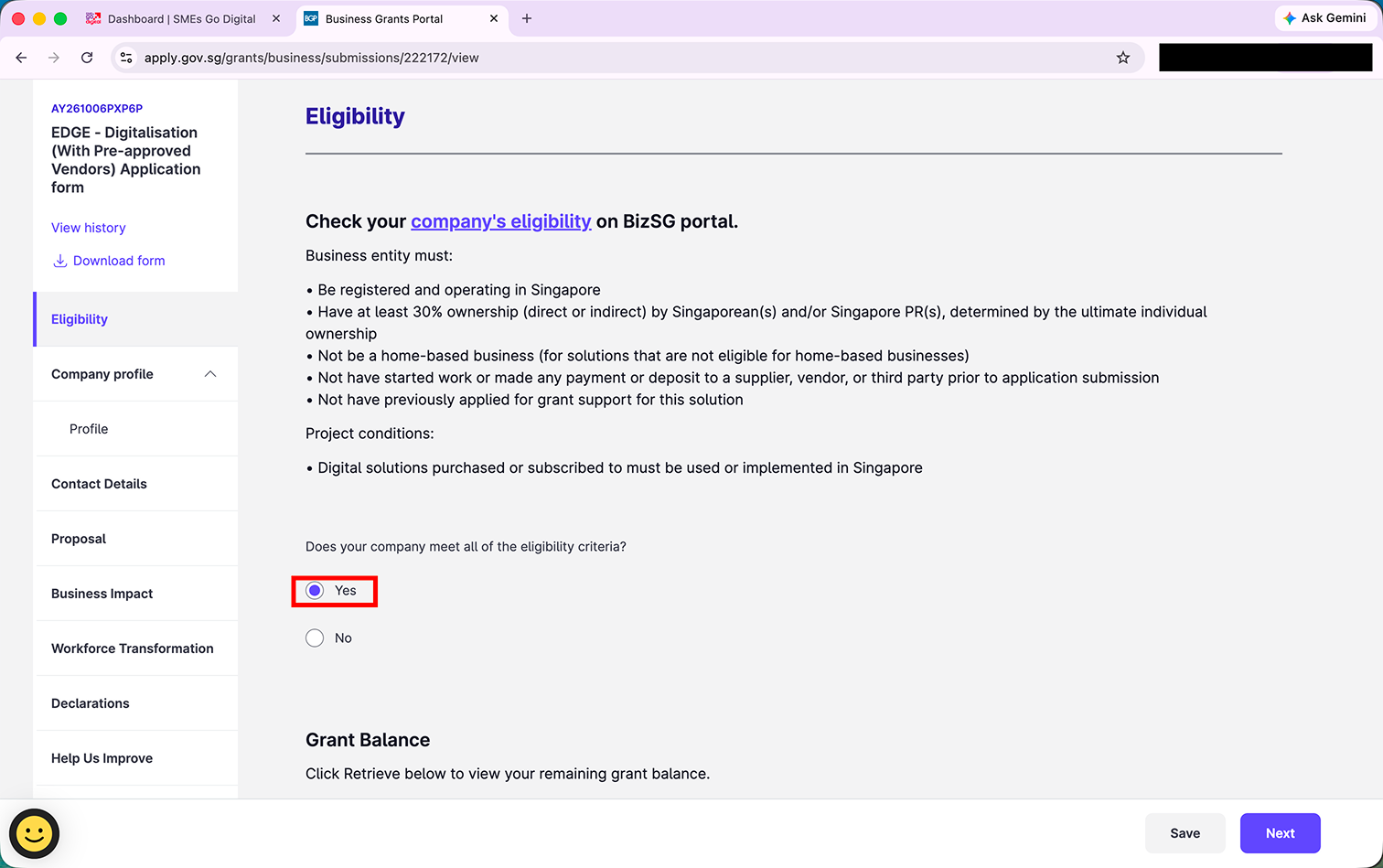The image size is (1383, 868).
Task: Go to Contact Details section
Action: tap(135, 484)
